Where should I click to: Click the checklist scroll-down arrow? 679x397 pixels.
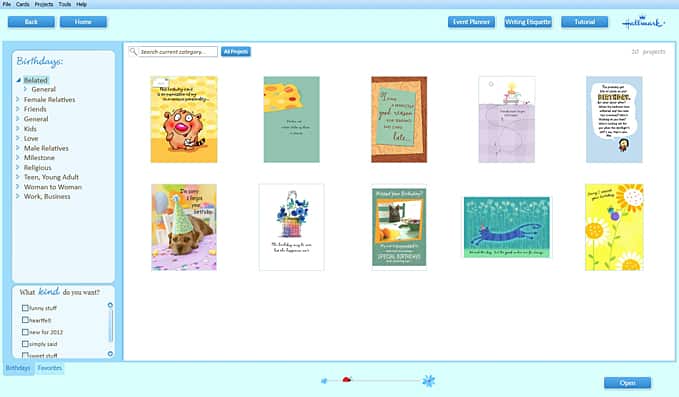click(110, 354)
